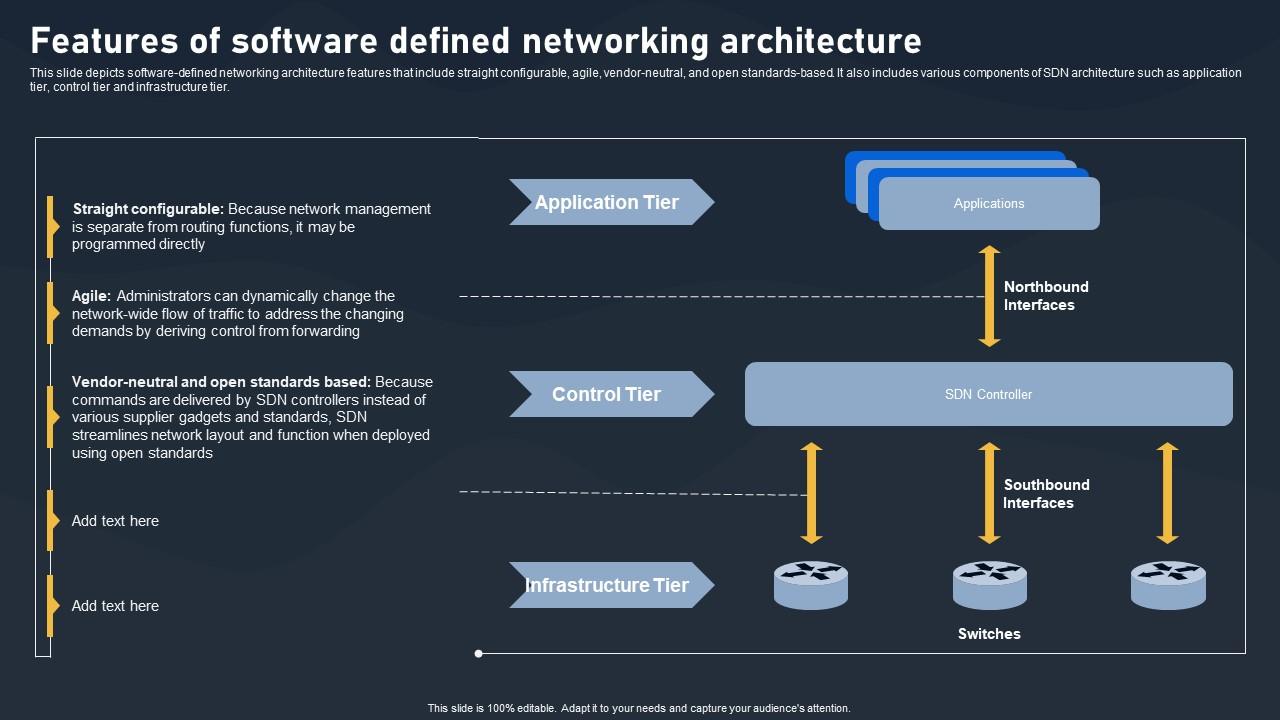Viewport: 1280px width, 720px height.
Task: Click the first Add text here placeholder
Action: [x=115, y=521]
